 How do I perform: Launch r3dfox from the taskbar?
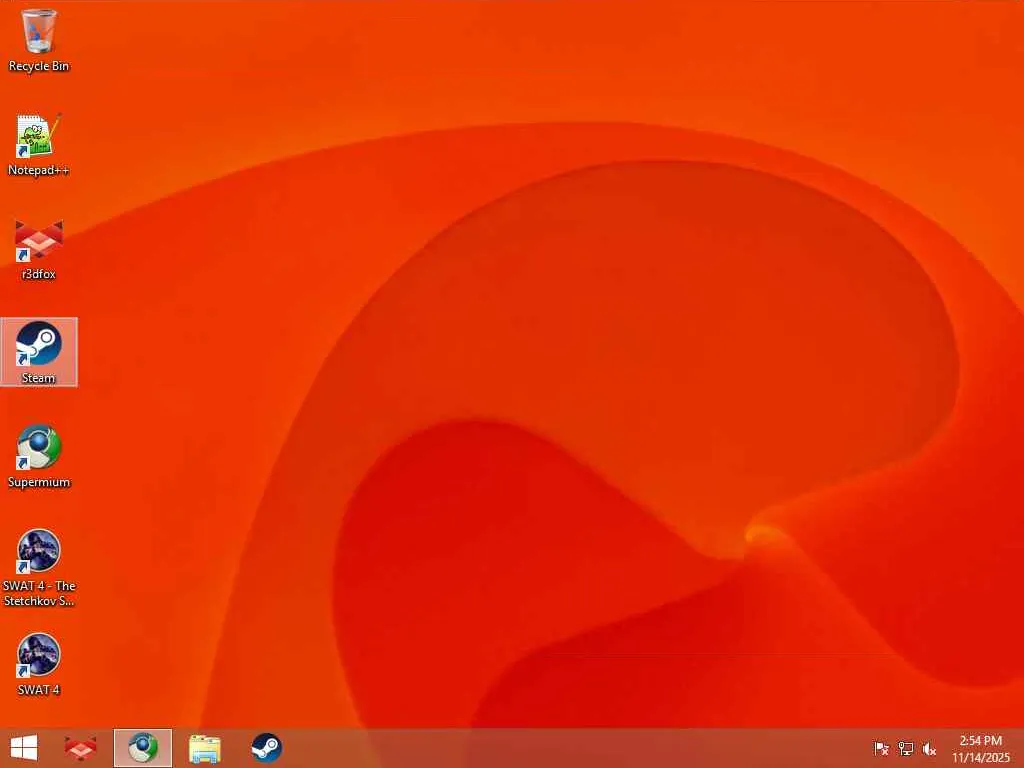coord(81,748)
